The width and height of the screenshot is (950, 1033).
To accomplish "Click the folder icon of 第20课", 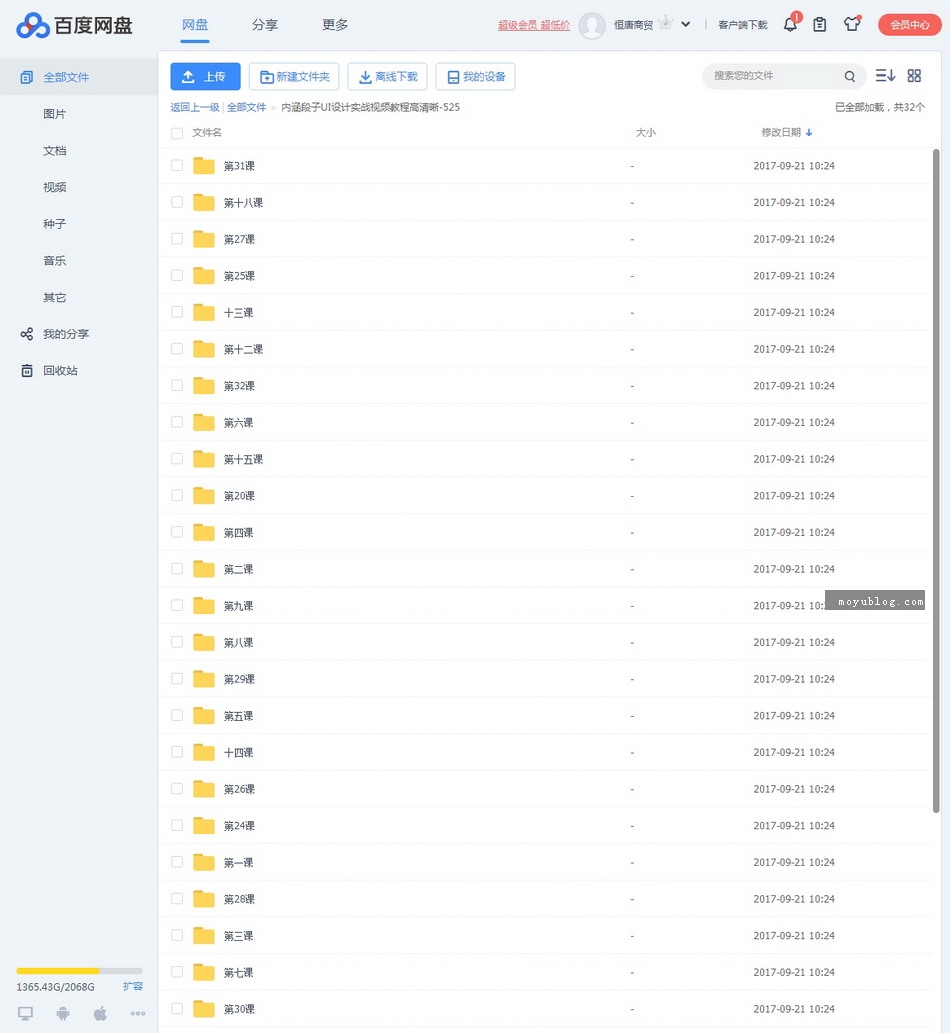I will pyautogui.click(x=204, y=496).
